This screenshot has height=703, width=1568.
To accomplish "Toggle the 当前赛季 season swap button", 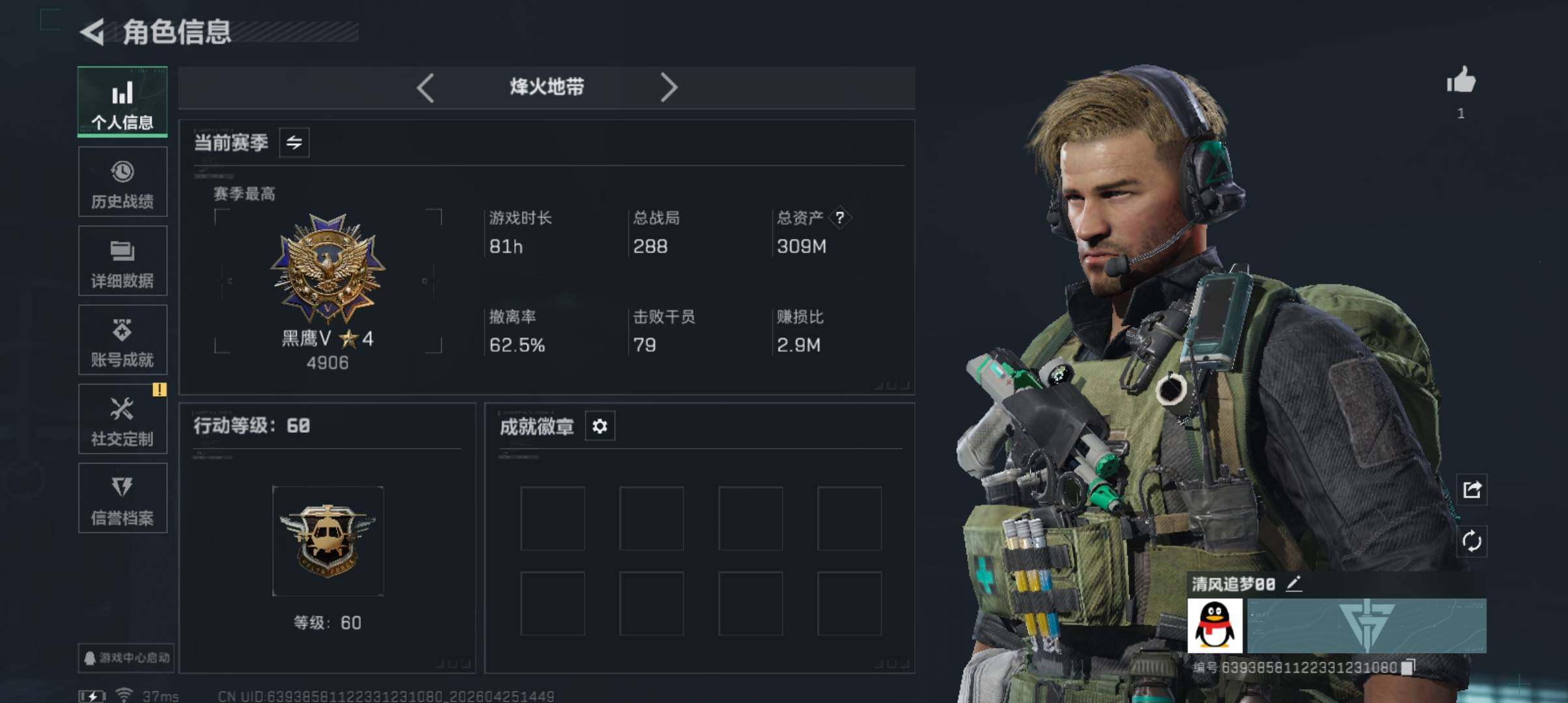I will (294, 143).
